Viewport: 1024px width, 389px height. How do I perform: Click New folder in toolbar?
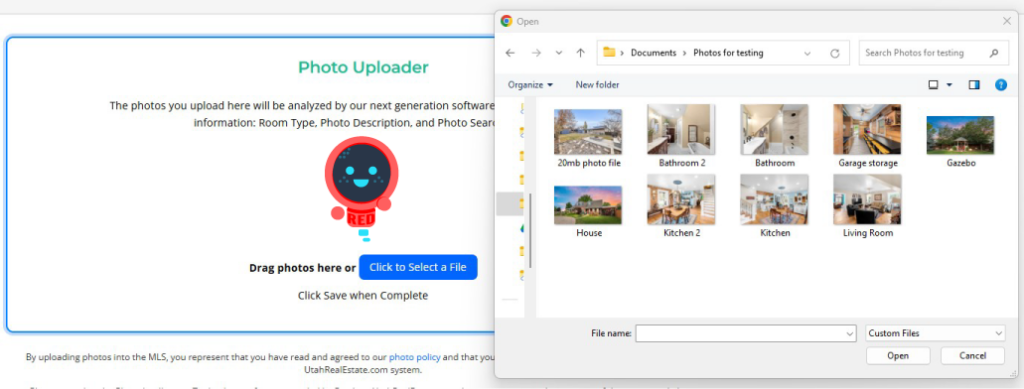pos(598,85)
